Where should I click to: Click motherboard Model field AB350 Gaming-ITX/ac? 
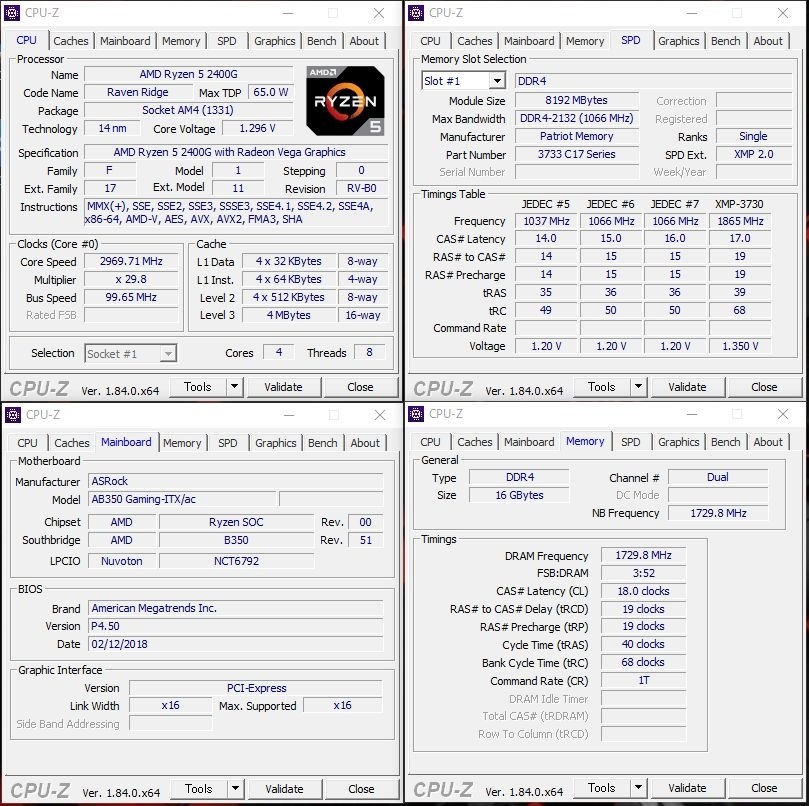click(182, 499)
